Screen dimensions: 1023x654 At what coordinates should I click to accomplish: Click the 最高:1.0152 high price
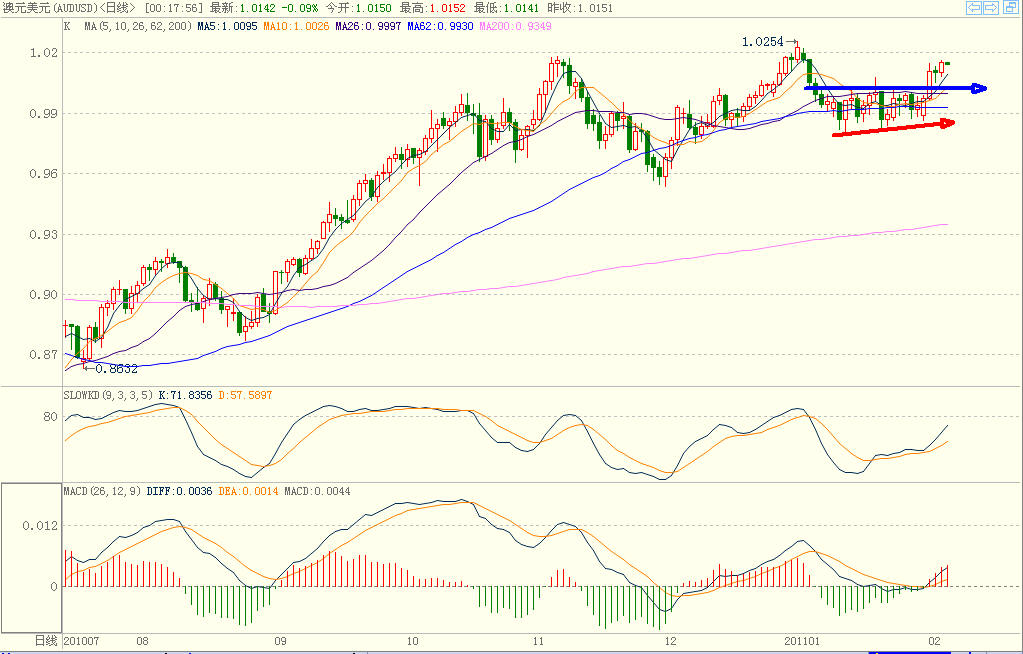coord(433,8)
